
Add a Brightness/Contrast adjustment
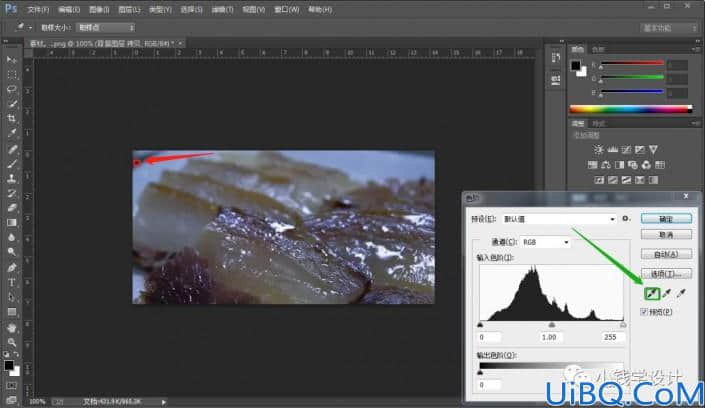click(598, 149)
